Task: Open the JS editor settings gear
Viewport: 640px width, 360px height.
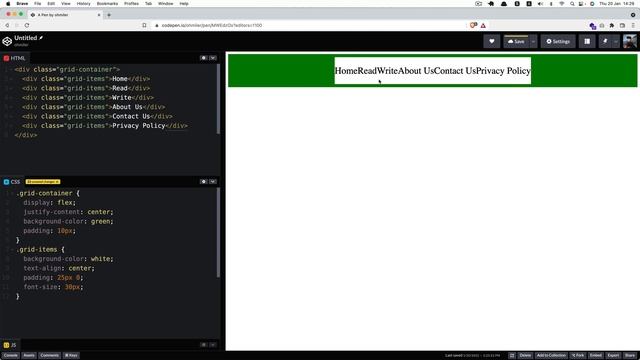Action: coord(203,345)
